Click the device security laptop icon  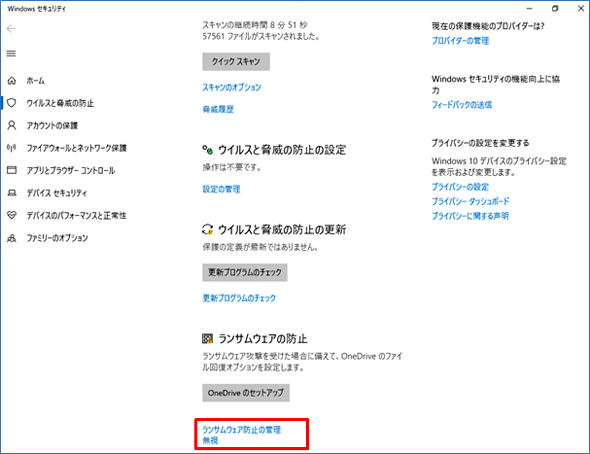click(x=12, y=193)
